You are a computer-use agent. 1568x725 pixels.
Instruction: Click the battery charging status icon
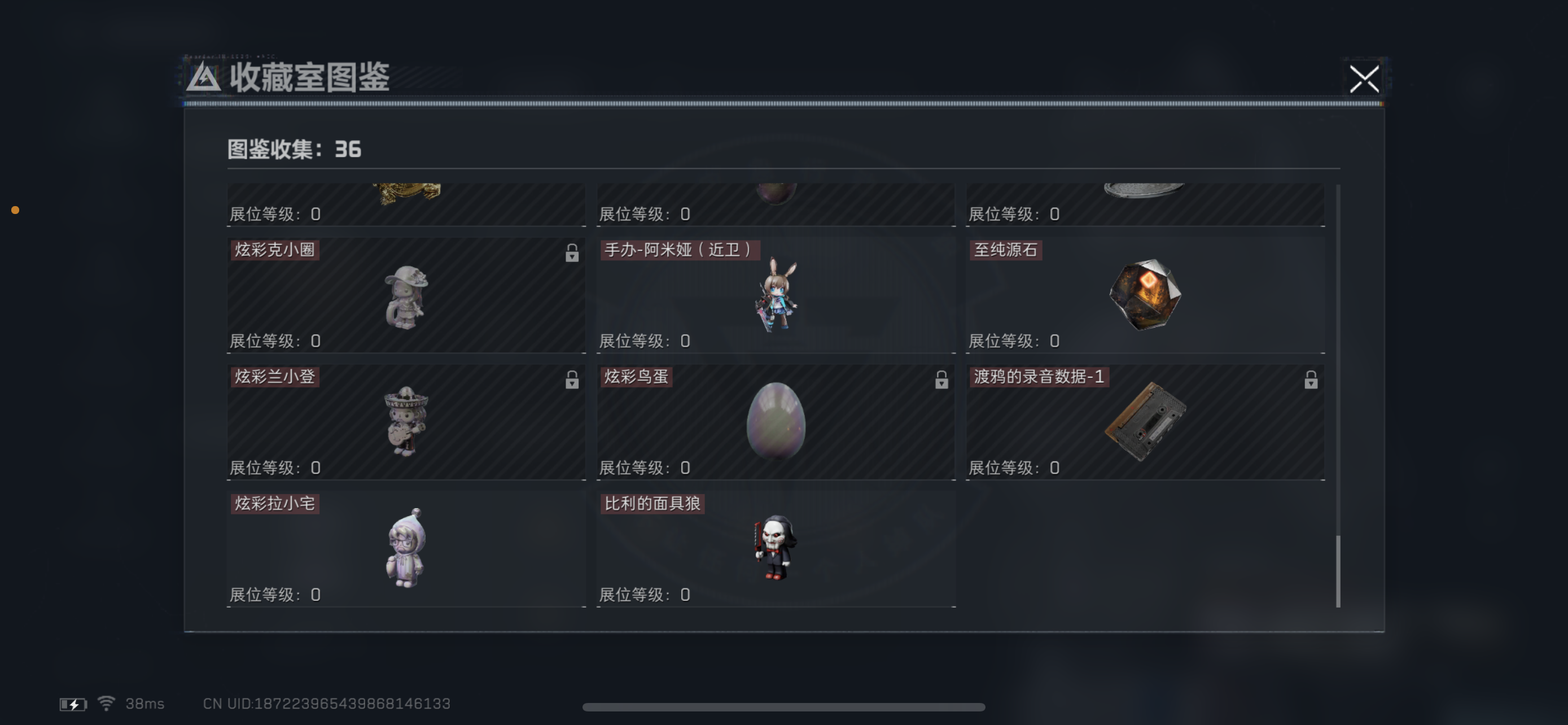pyautogui.click(x=73, y=704)
